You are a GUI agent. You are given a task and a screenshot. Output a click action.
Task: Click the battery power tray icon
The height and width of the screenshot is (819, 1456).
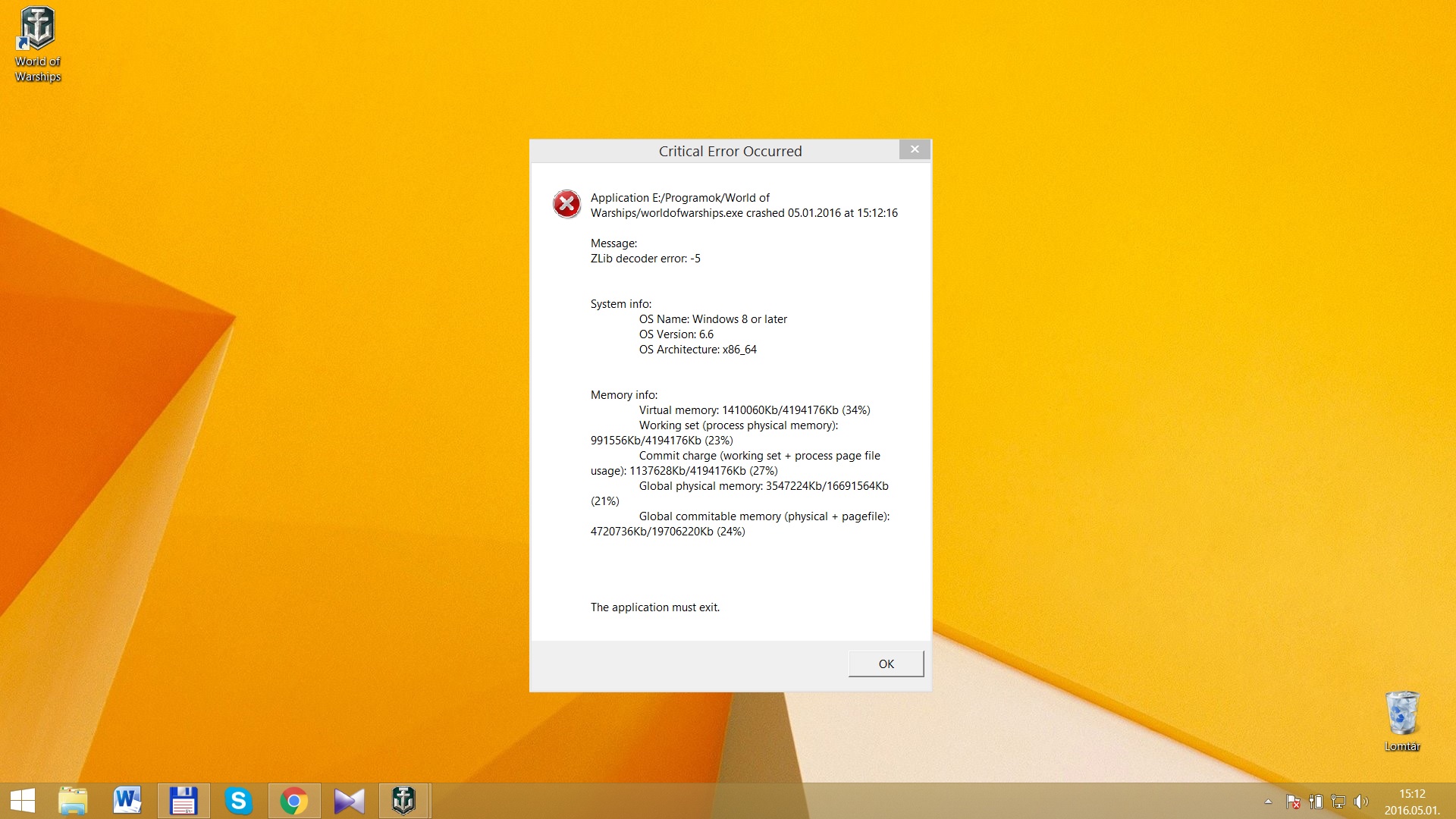pos(1316,802)
